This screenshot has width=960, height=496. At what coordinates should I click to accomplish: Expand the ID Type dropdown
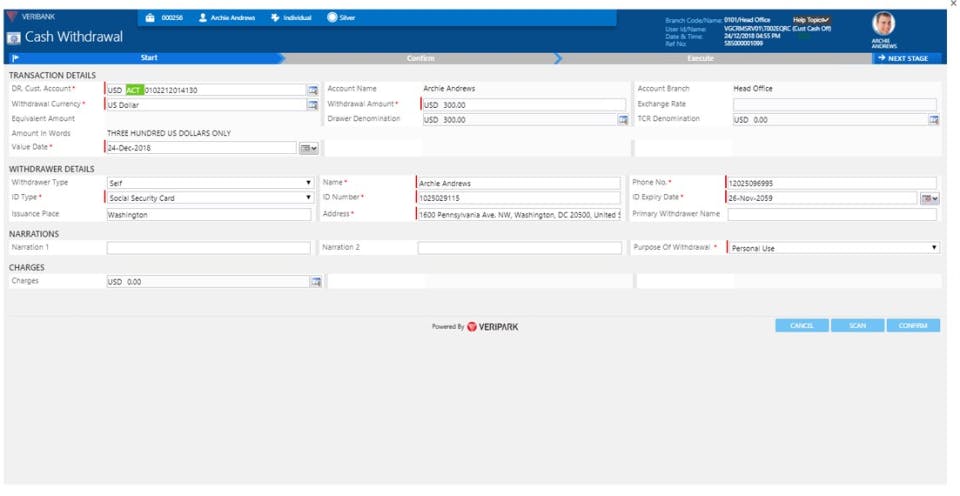(209, 198)
